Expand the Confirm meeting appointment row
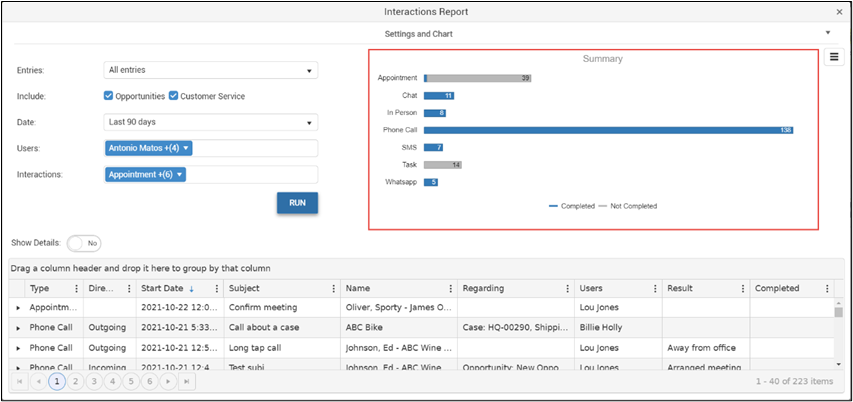 pyautogui.click(x=18, y=308)
